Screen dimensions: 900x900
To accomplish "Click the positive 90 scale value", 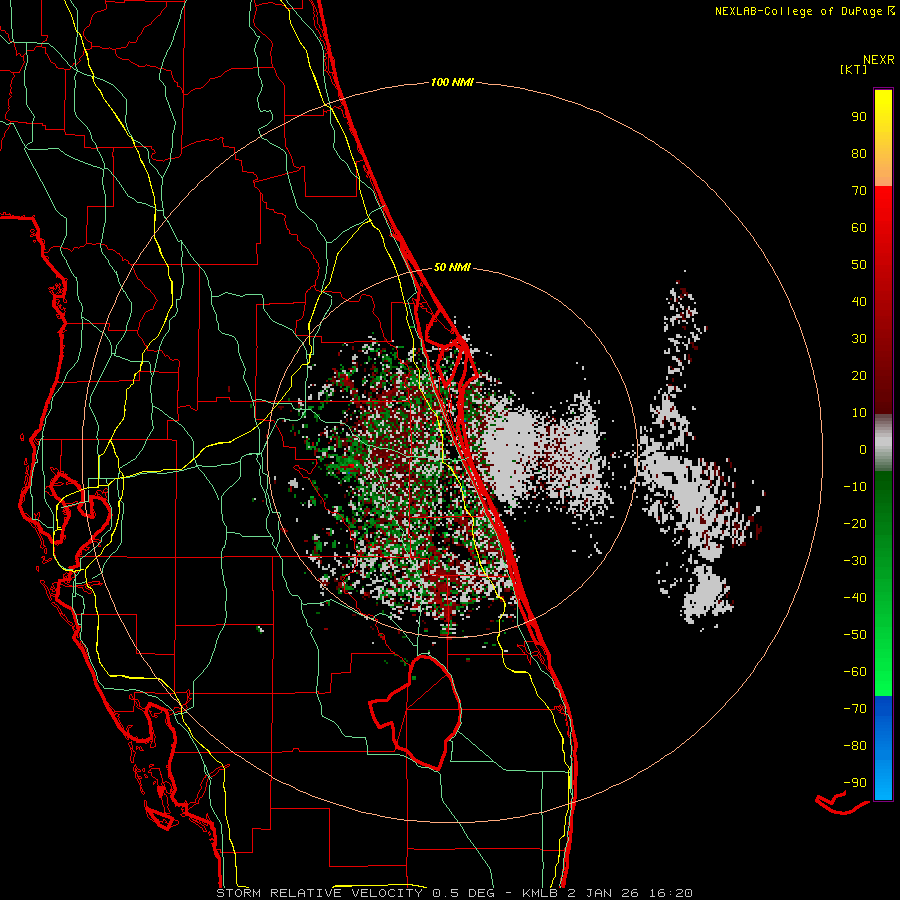I will 859,117.
